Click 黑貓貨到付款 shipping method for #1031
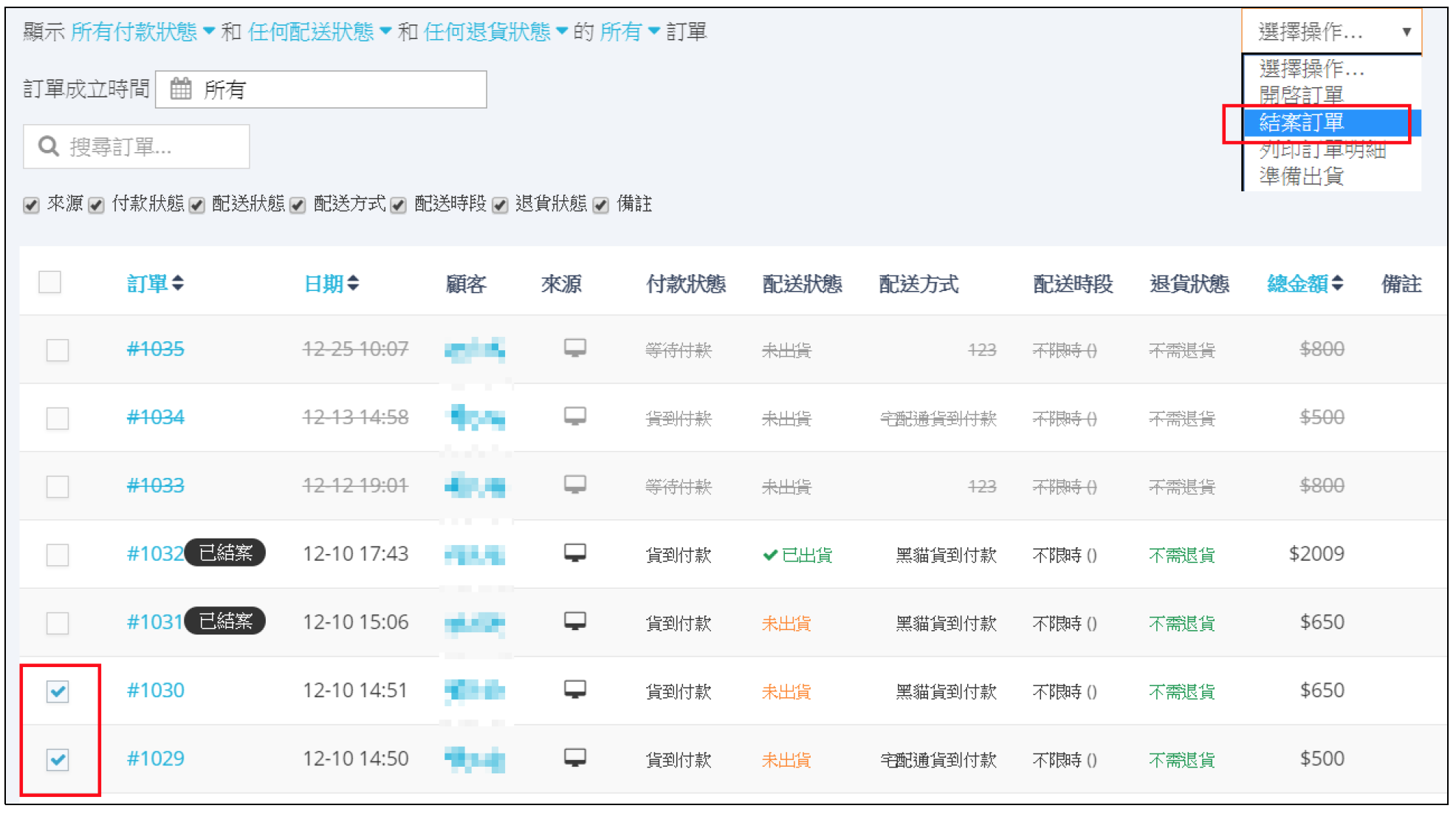The image size is (1456, 814). 946,623
